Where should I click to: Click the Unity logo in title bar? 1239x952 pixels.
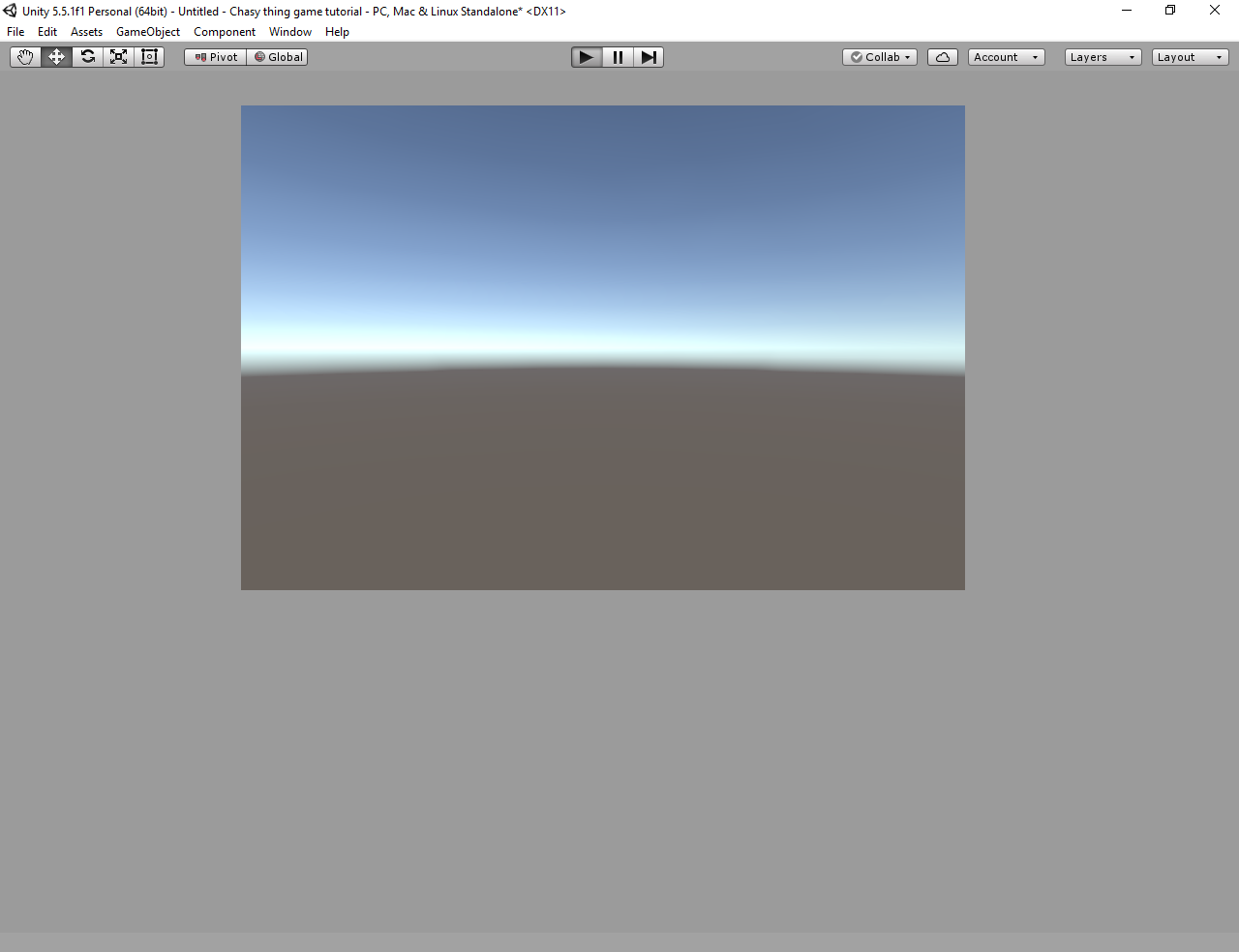click(10, 11)
